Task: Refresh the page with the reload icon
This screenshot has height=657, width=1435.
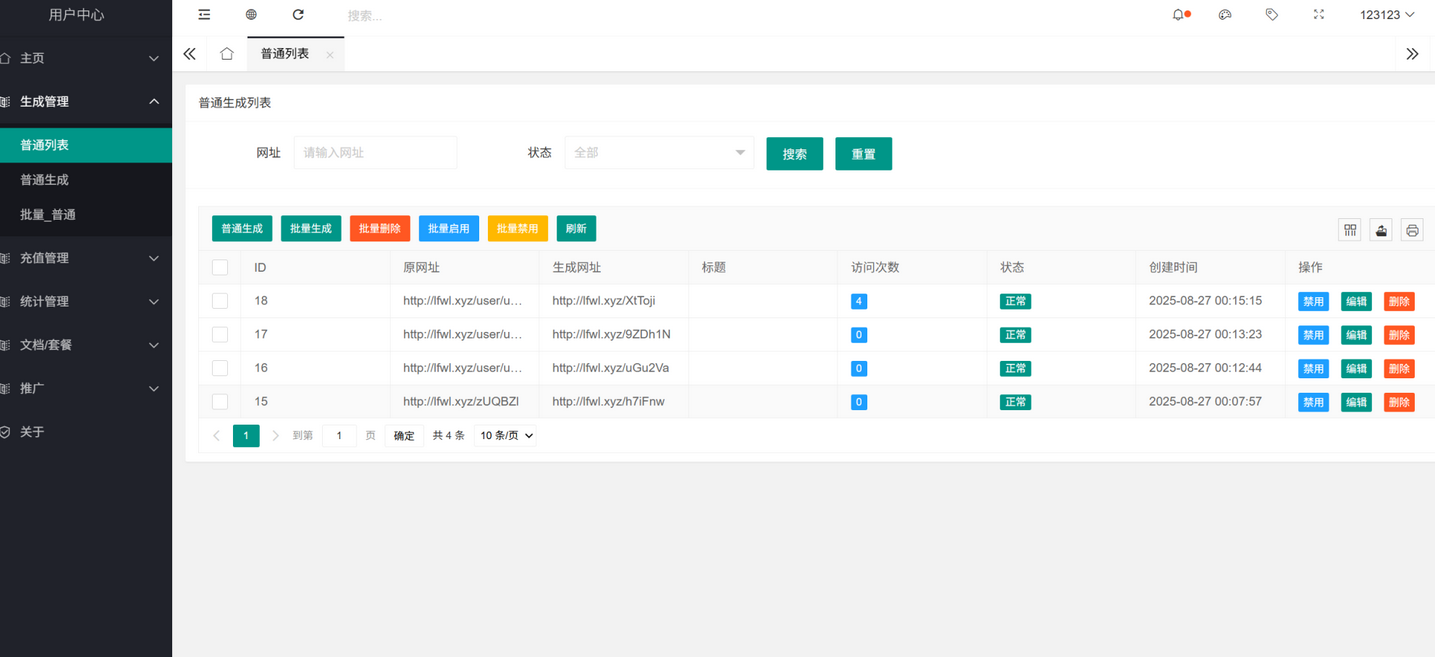Action: point(297,14)
